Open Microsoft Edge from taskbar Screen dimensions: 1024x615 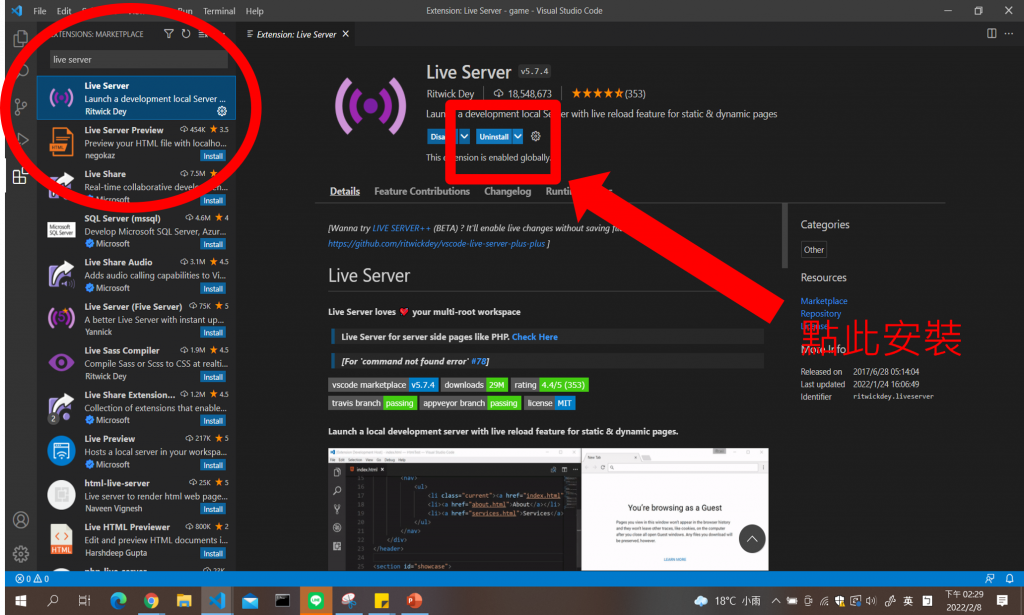click(118, 601)
